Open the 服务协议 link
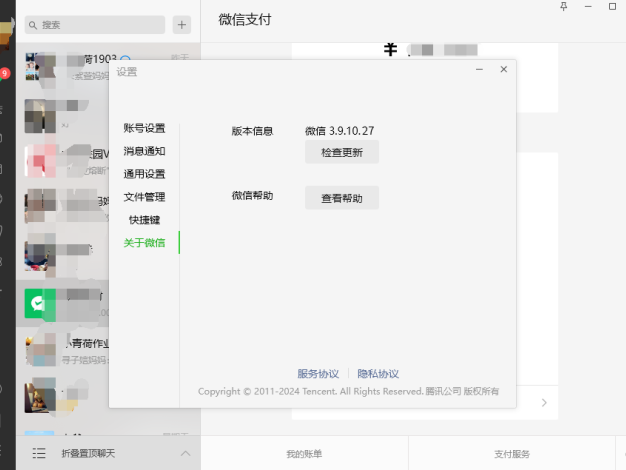The image size is (626, 470). tap(318, 374)
